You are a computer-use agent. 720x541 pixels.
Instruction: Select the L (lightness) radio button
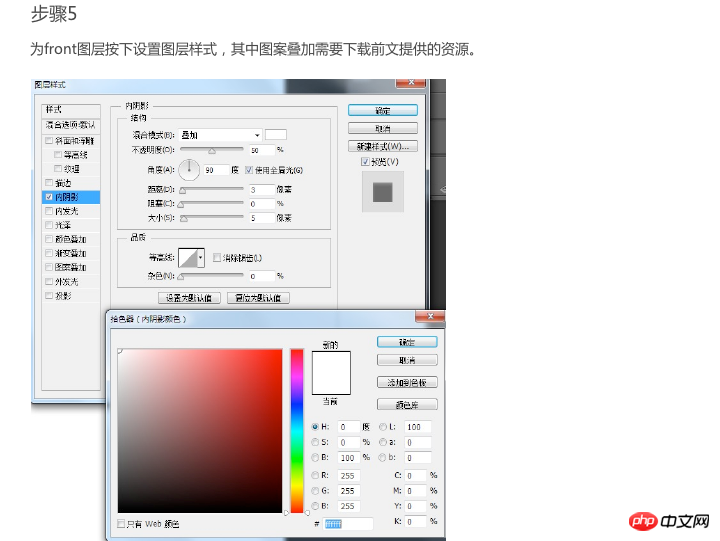[x=382, y=427]
